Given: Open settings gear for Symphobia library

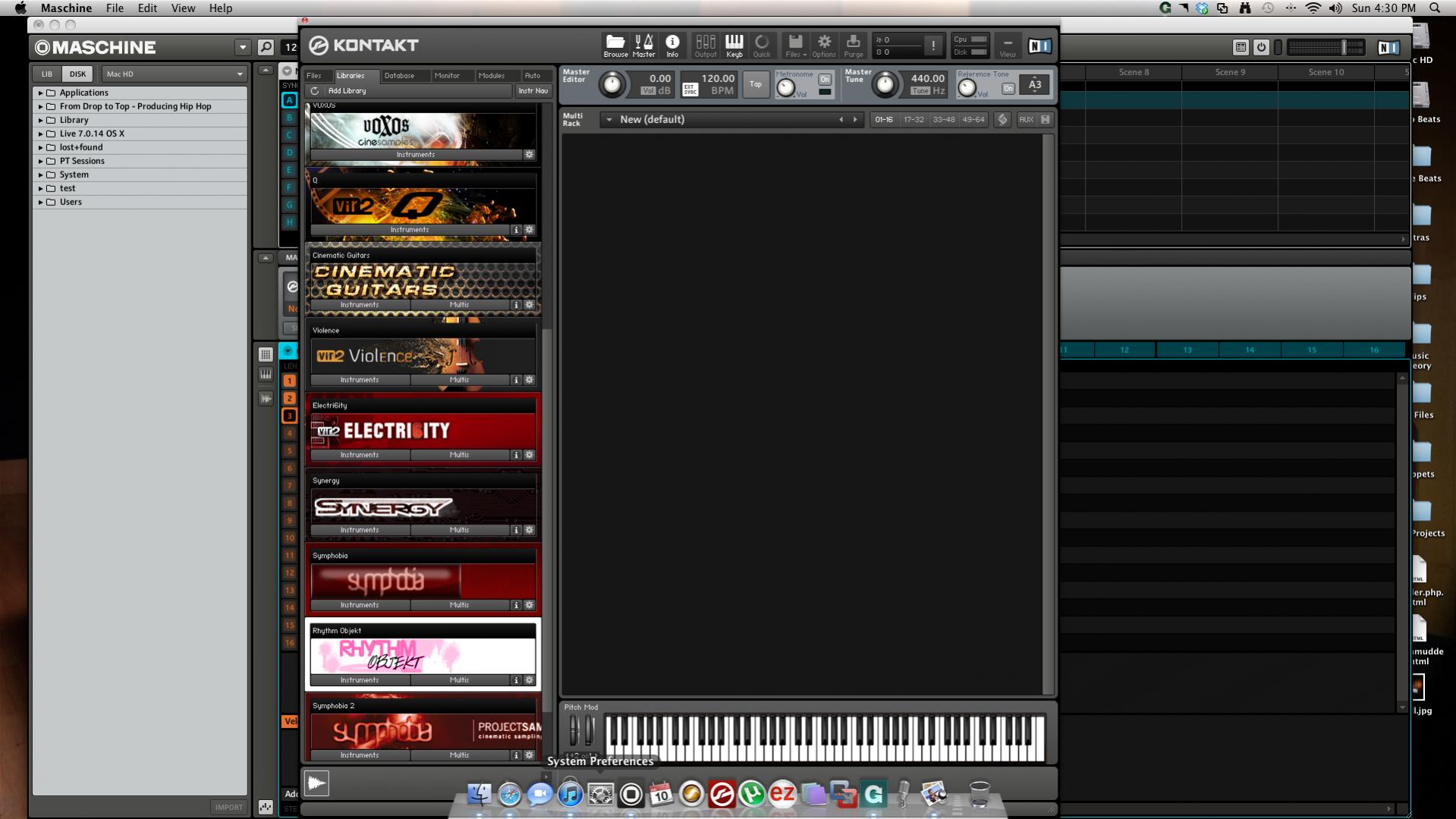Looking at the screenshot, I should click(530, 606).
